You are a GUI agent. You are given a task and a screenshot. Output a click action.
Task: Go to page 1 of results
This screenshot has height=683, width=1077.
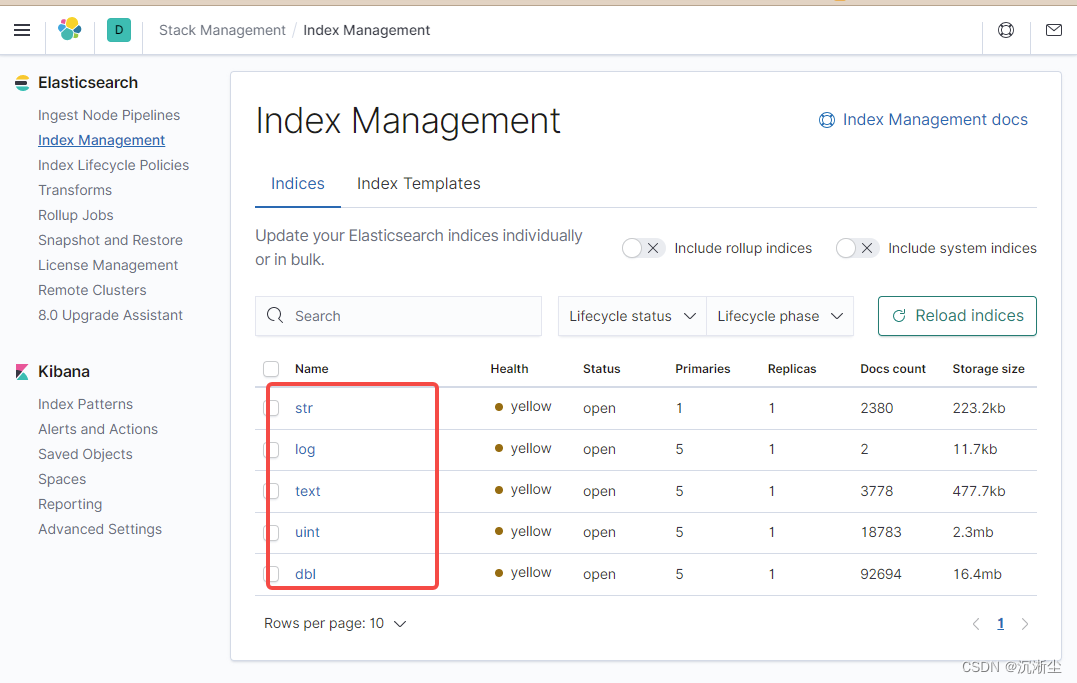pos(1001,624)
